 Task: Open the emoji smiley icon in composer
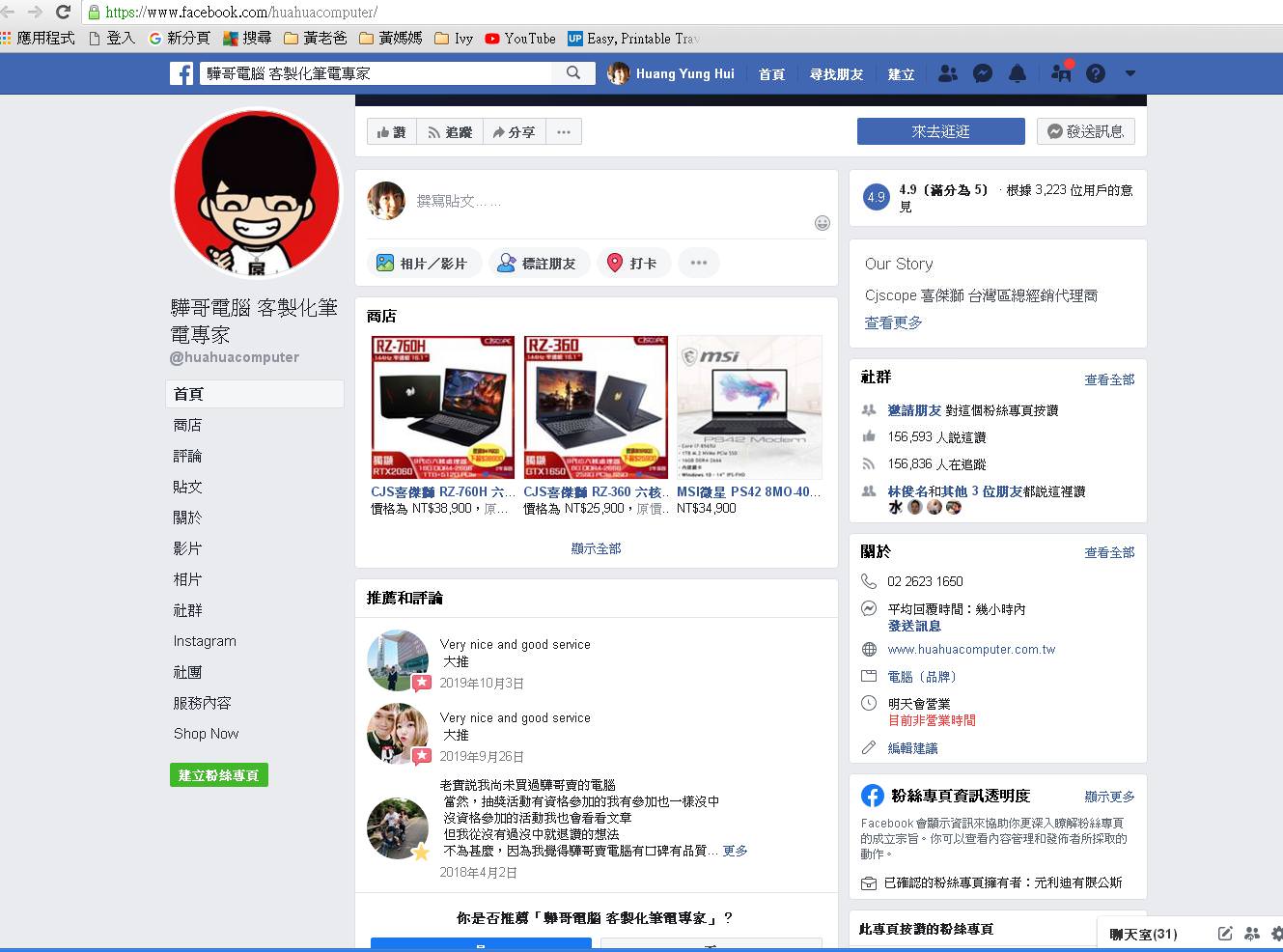(823, 223)
